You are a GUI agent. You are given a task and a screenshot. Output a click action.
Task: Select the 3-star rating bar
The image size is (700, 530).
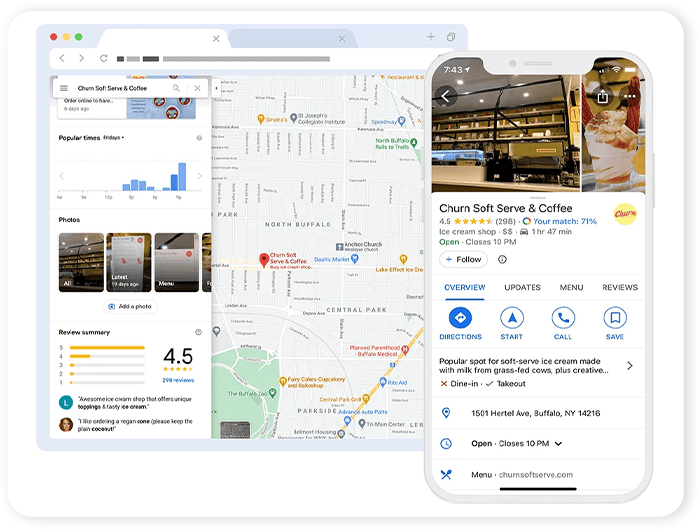107,365
